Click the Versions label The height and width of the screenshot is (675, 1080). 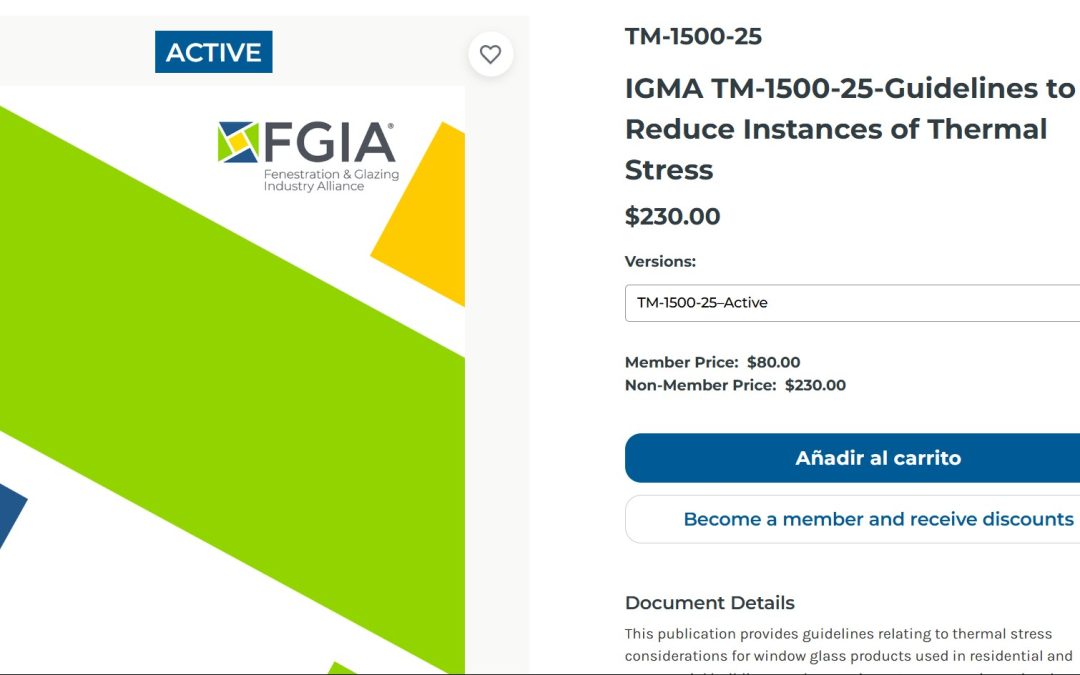[659, 261]
